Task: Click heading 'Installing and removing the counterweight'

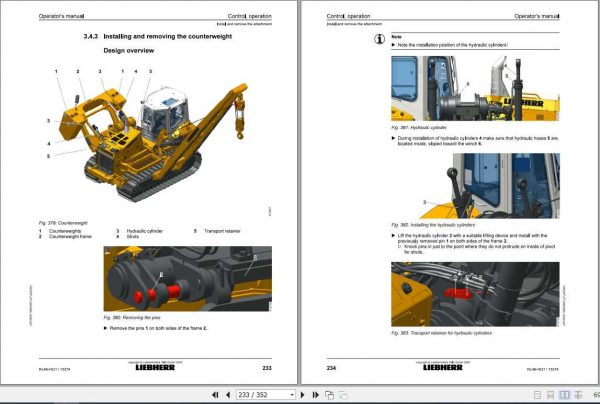Action: click(168, 36)
